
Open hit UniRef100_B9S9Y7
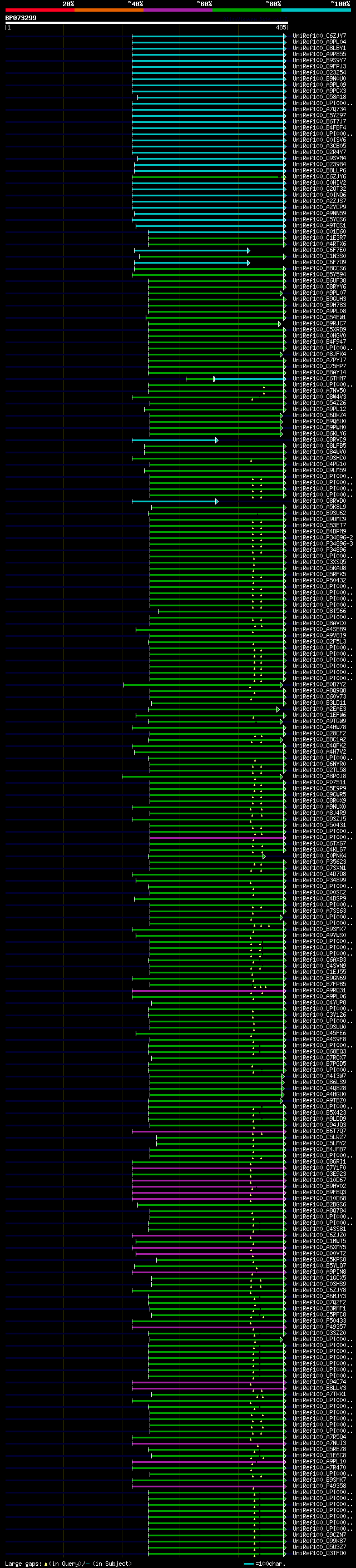tap(319, 60)
